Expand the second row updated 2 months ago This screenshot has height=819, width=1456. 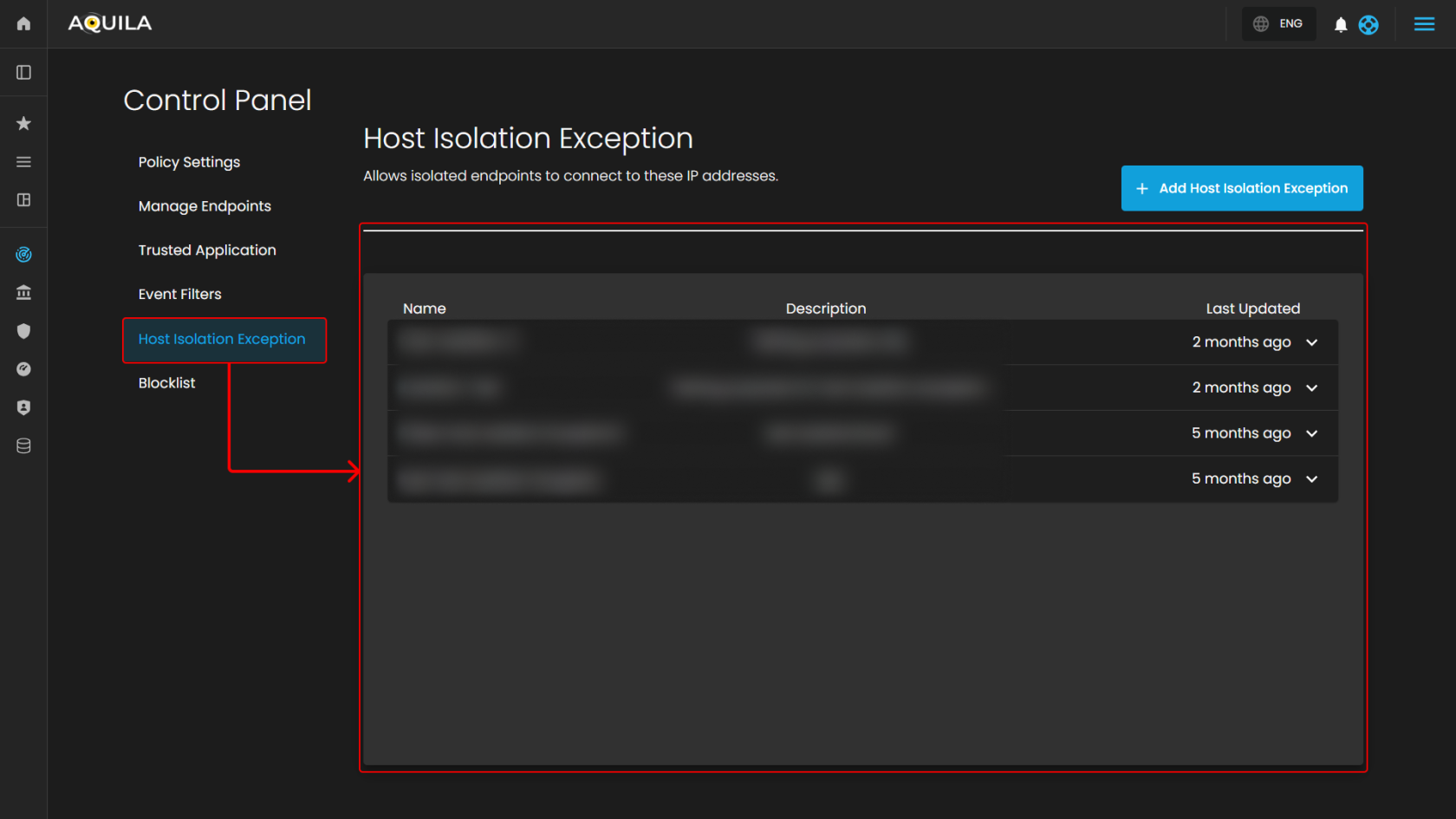pos(1311,388)
